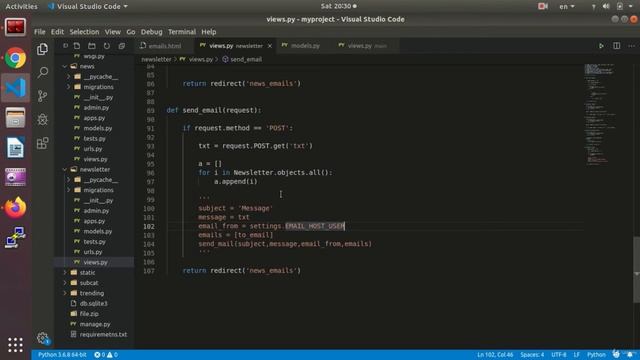Run the Python file with play icon
Image resolution: width=640 pixels, height=360 pixels.
coord(601,46)
